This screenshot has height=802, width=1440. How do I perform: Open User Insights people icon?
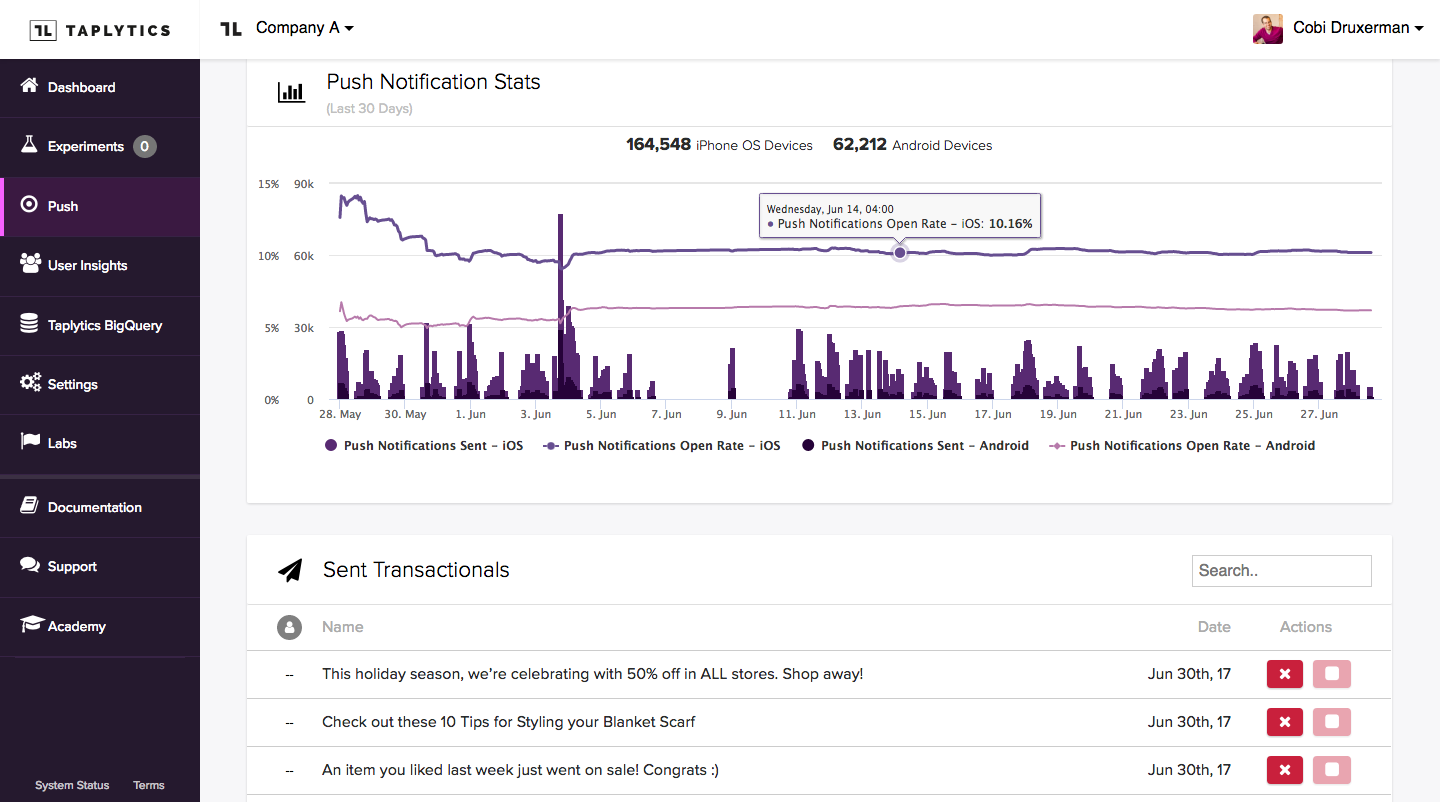30,264
